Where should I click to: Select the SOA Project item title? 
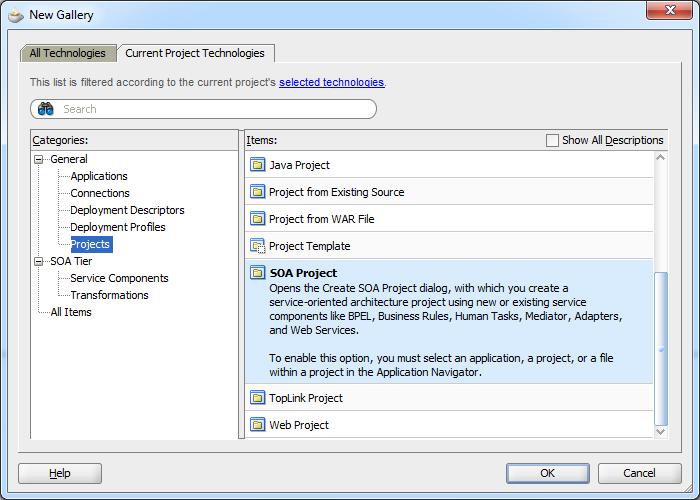click(303, 273)
